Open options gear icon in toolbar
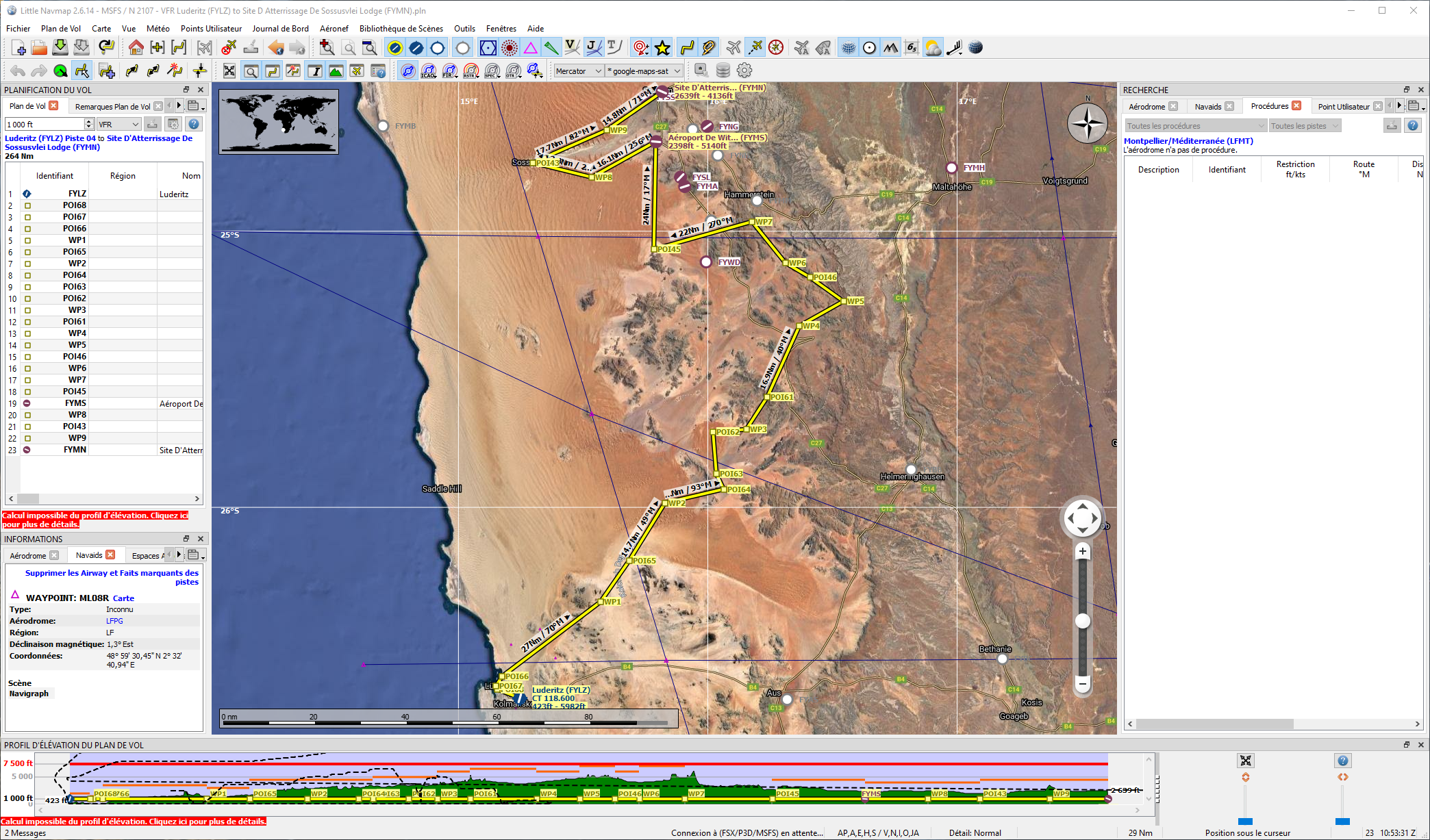Viewport: 1430px width, 840px height. pos(744,71)
